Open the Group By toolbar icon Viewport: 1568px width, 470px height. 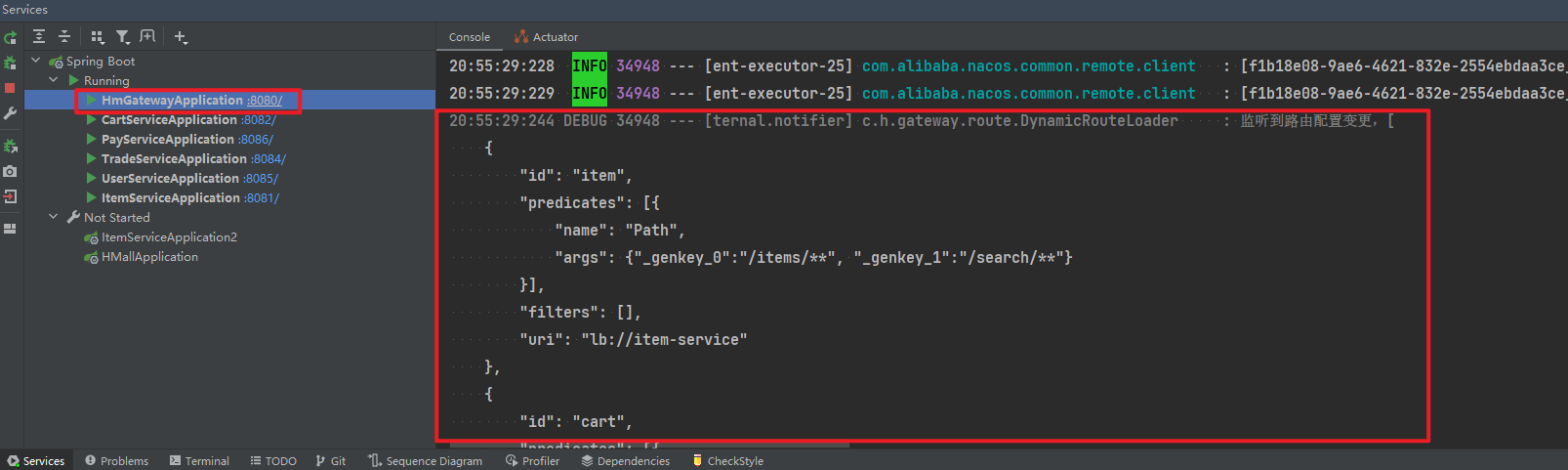[x=97, y=37]
